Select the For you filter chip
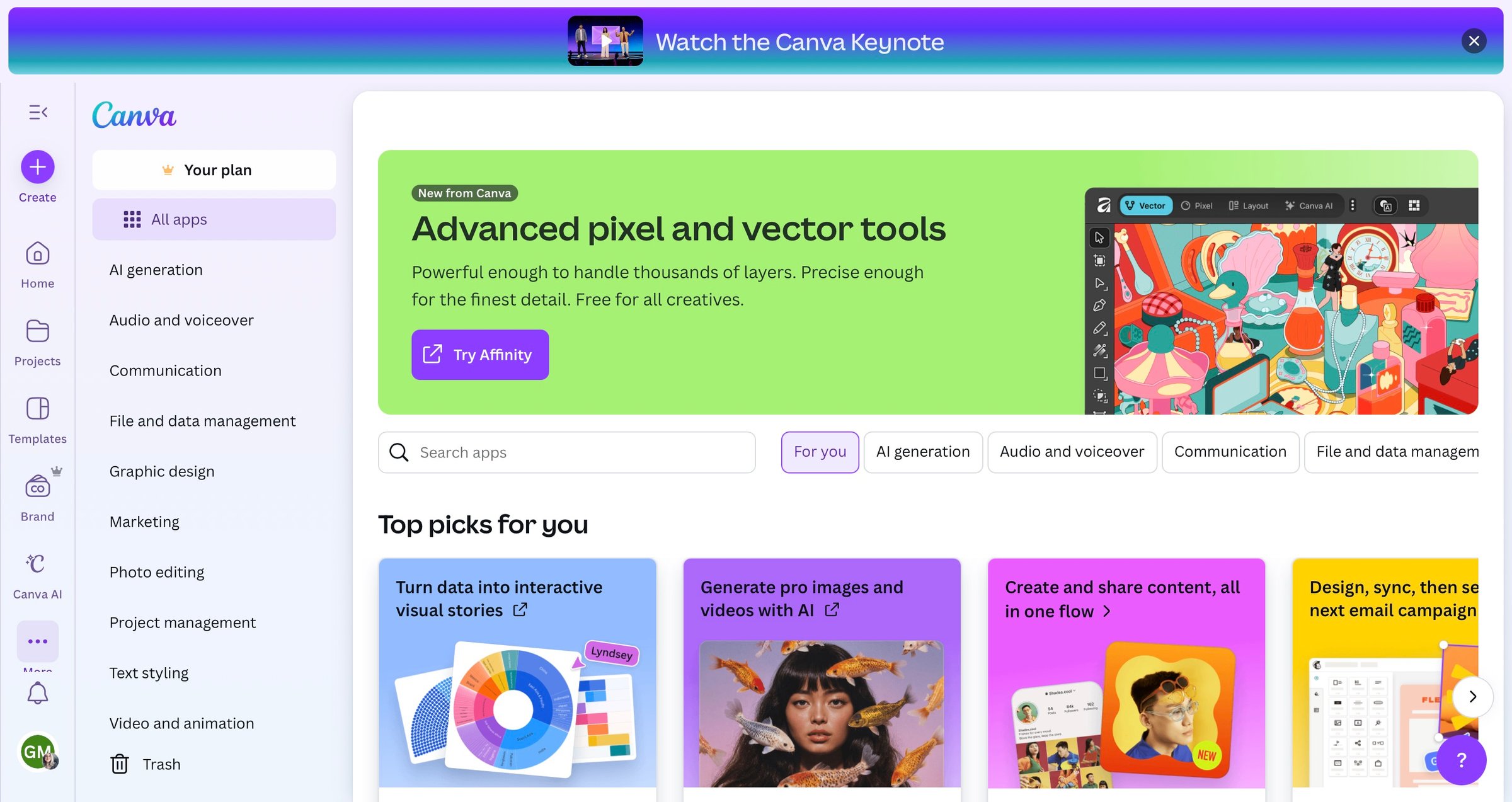1512x802 pixels. pyautogui.click(x=820, y=452)
